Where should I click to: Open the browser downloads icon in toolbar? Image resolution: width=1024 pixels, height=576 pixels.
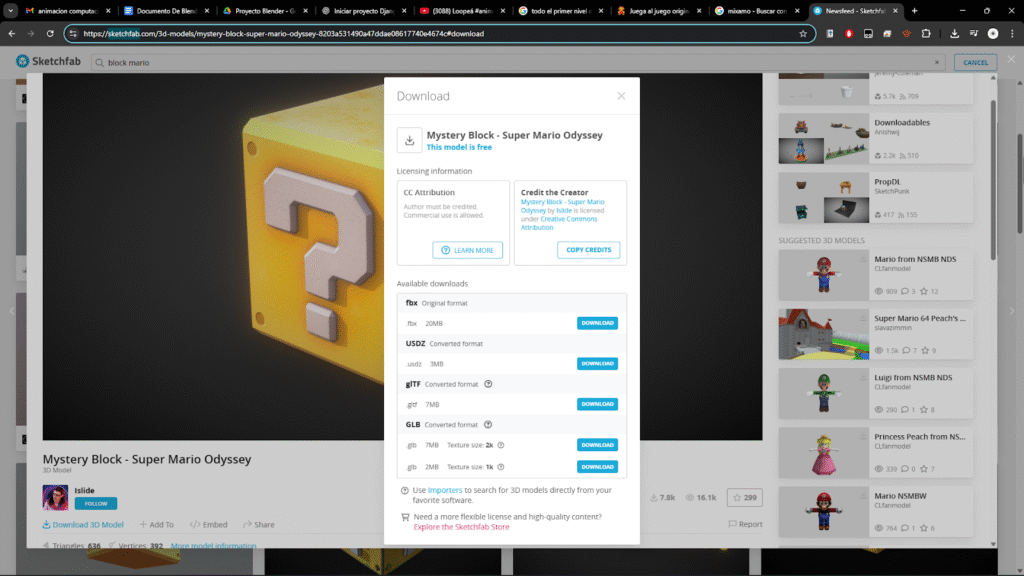[954, 33]
